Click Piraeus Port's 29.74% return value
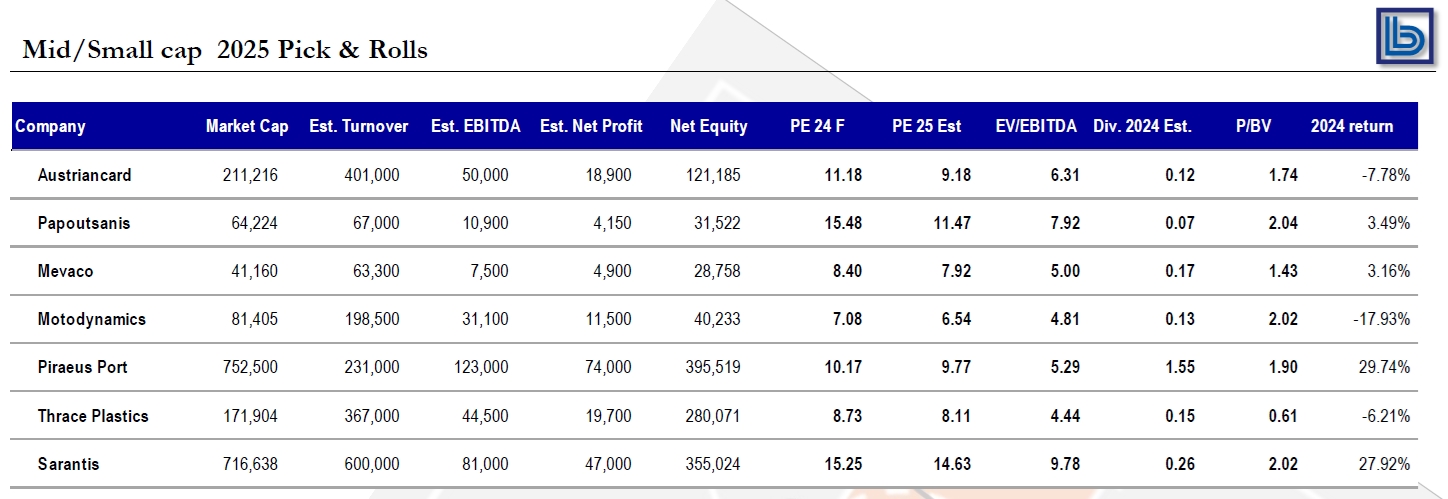Screen dimensions: 1448x499 (1386, 367)
